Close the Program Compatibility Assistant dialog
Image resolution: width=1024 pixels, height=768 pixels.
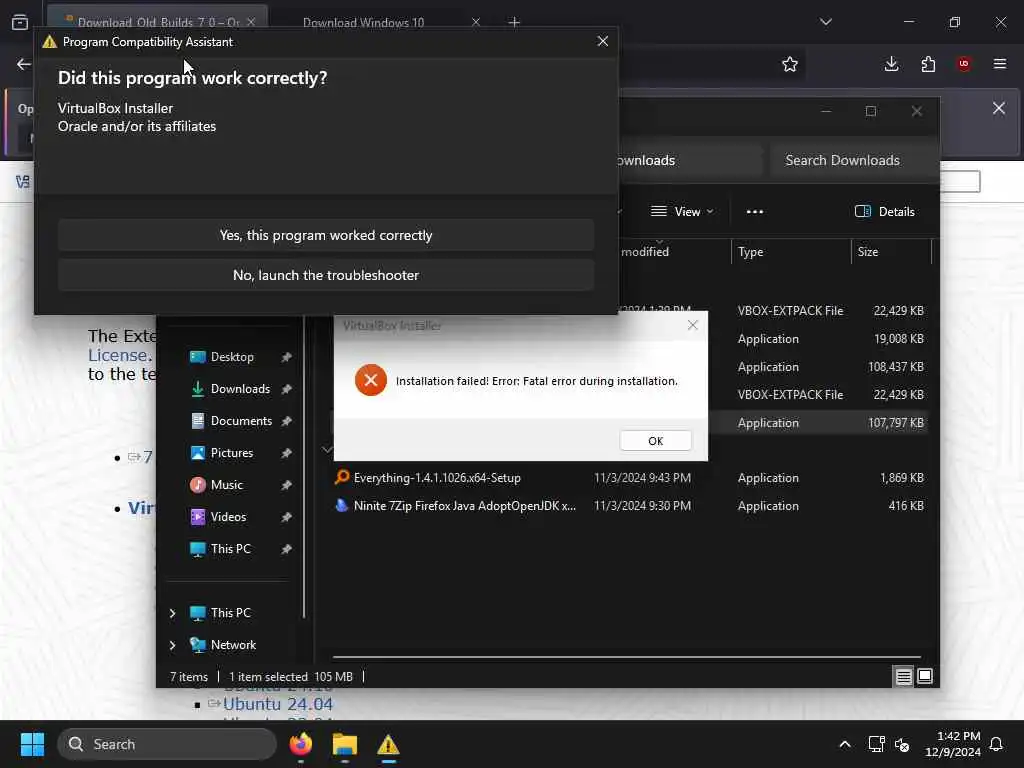click(602, 41)
